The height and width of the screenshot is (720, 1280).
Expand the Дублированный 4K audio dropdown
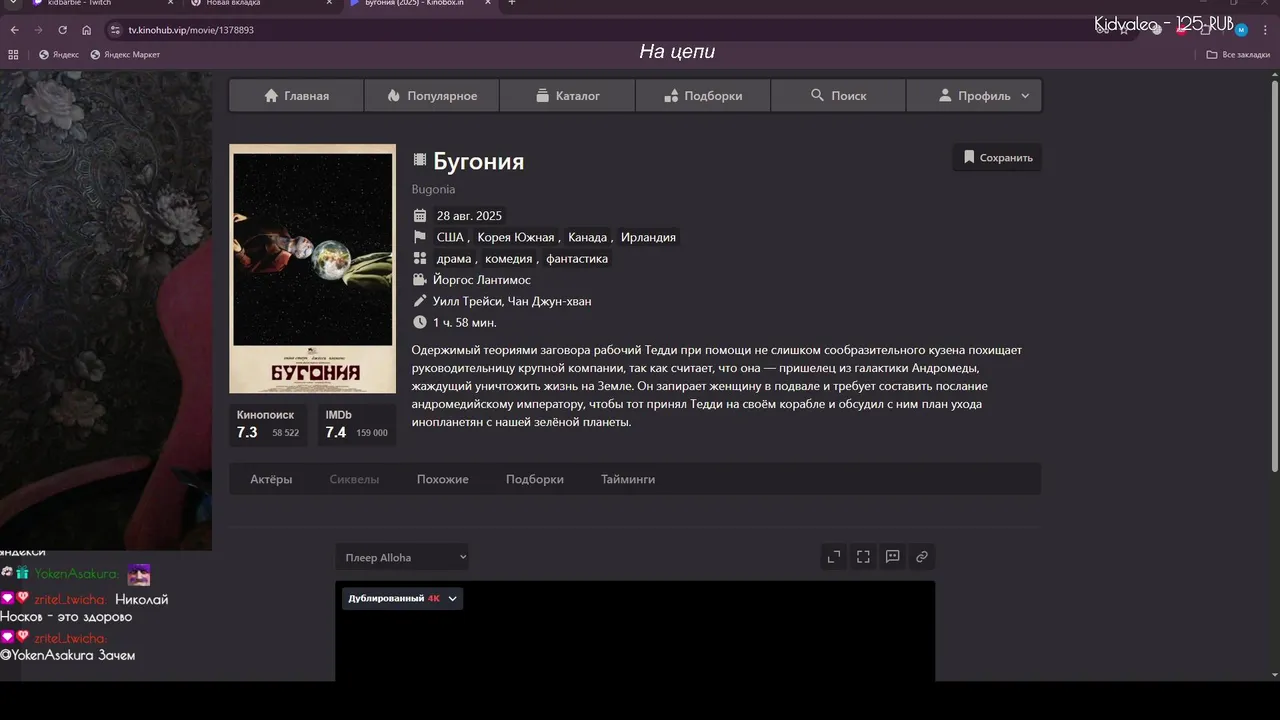(x=402, y=598)
